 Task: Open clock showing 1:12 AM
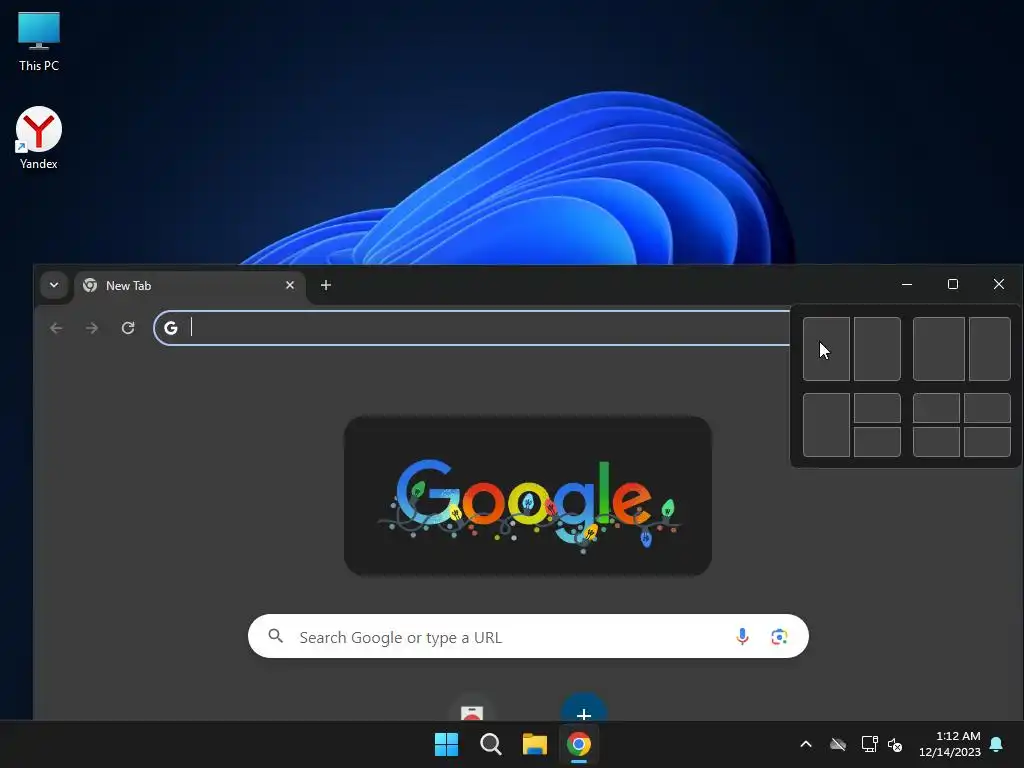[950, 744]
